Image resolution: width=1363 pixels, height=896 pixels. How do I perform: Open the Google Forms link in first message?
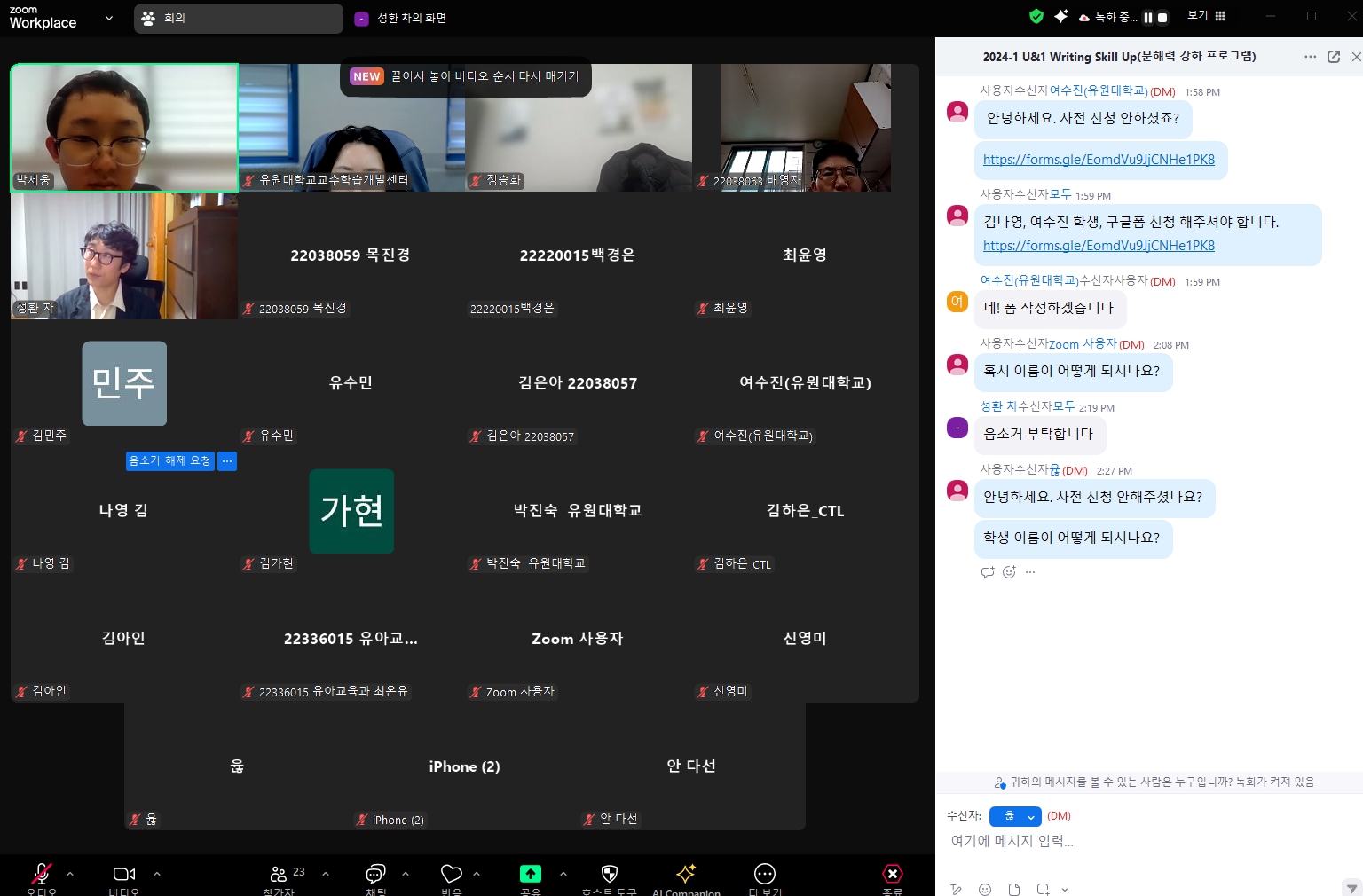(x=1099, y=160)
